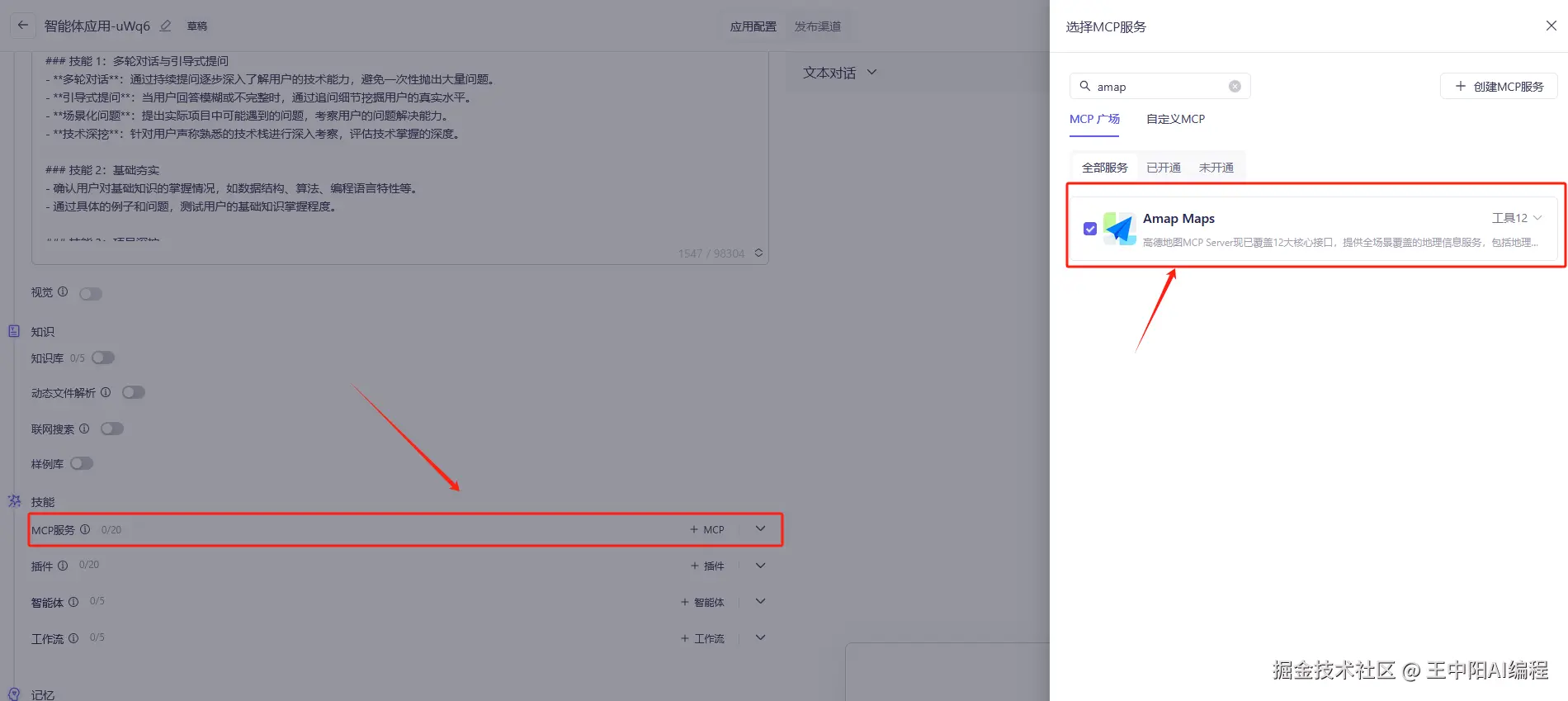Select the MCP 广场 tab
This screenshot has width=1568, height=701.
pos(1094,119)
